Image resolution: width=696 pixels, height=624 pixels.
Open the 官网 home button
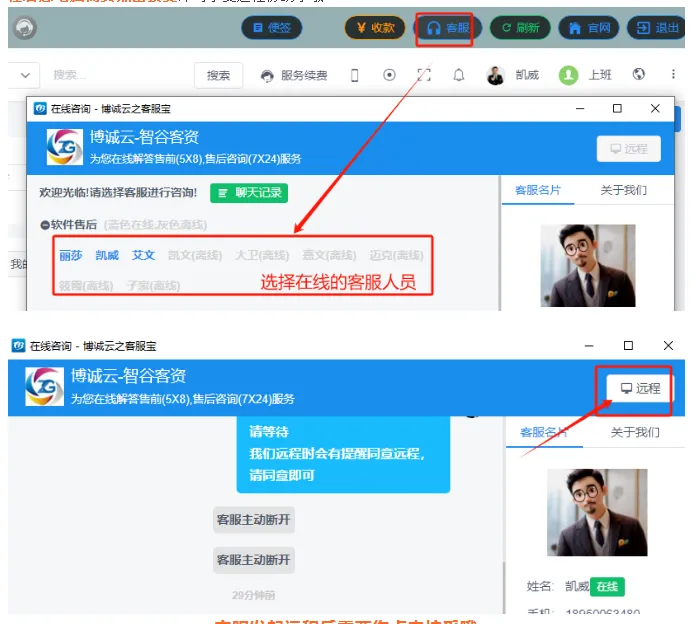coord(588,28)
